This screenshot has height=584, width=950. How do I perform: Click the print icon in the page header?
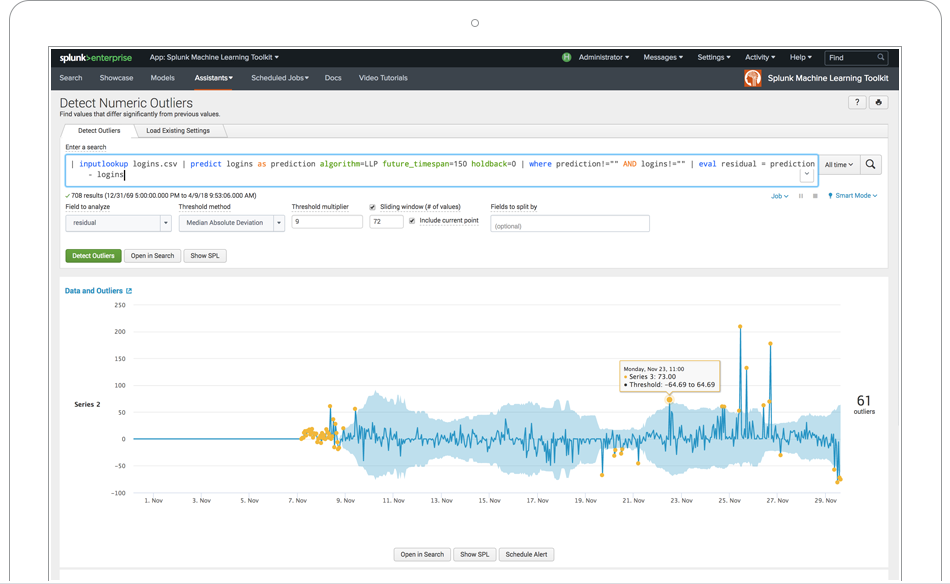click(x=878, y=102)
